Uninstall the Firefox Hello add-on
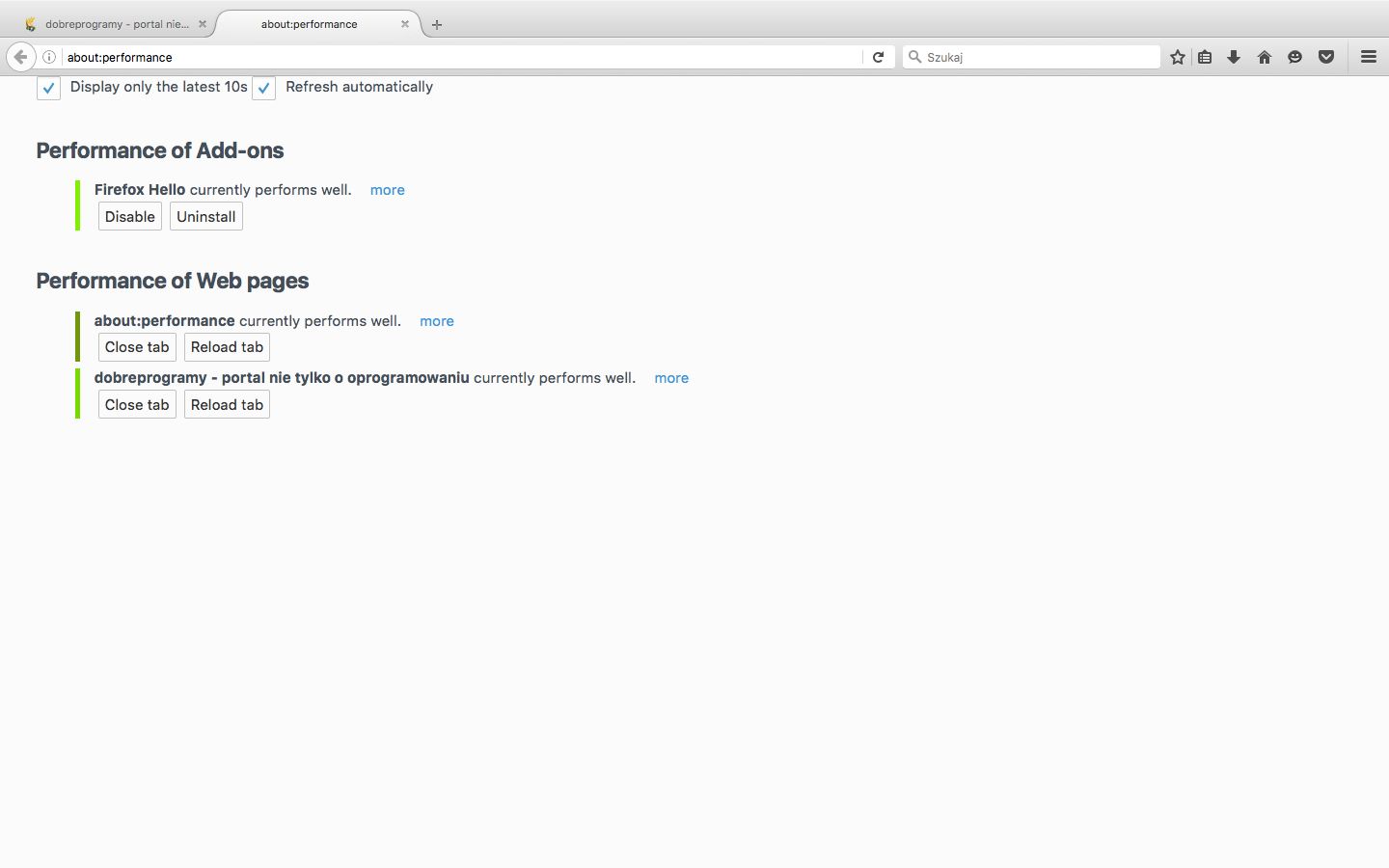 coord(206,216)
